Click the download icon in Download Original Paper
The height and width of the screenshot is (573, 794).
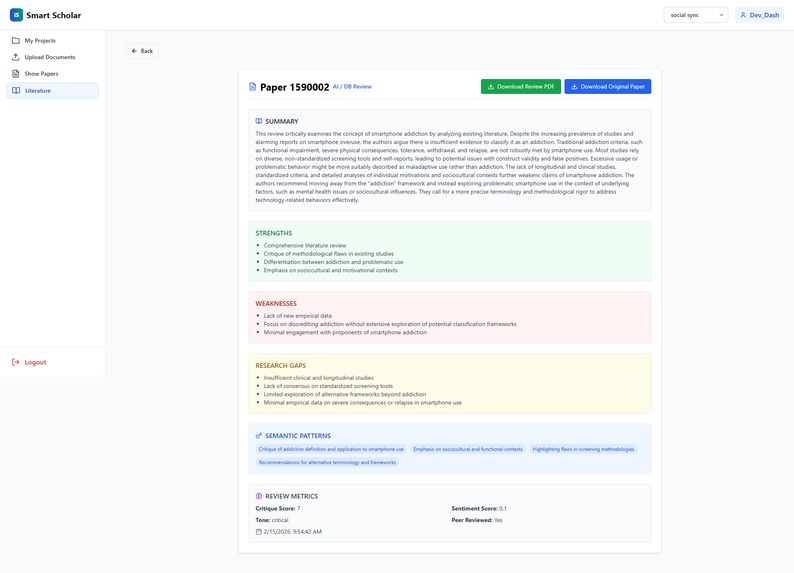point(574,87)
